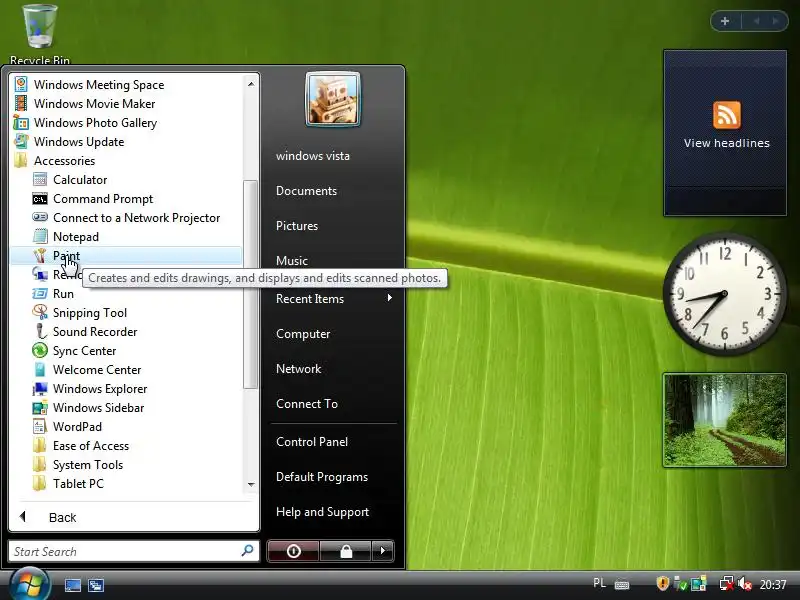
Task: Click the programs list scroll-down arrow
Action: click(251, 485)
